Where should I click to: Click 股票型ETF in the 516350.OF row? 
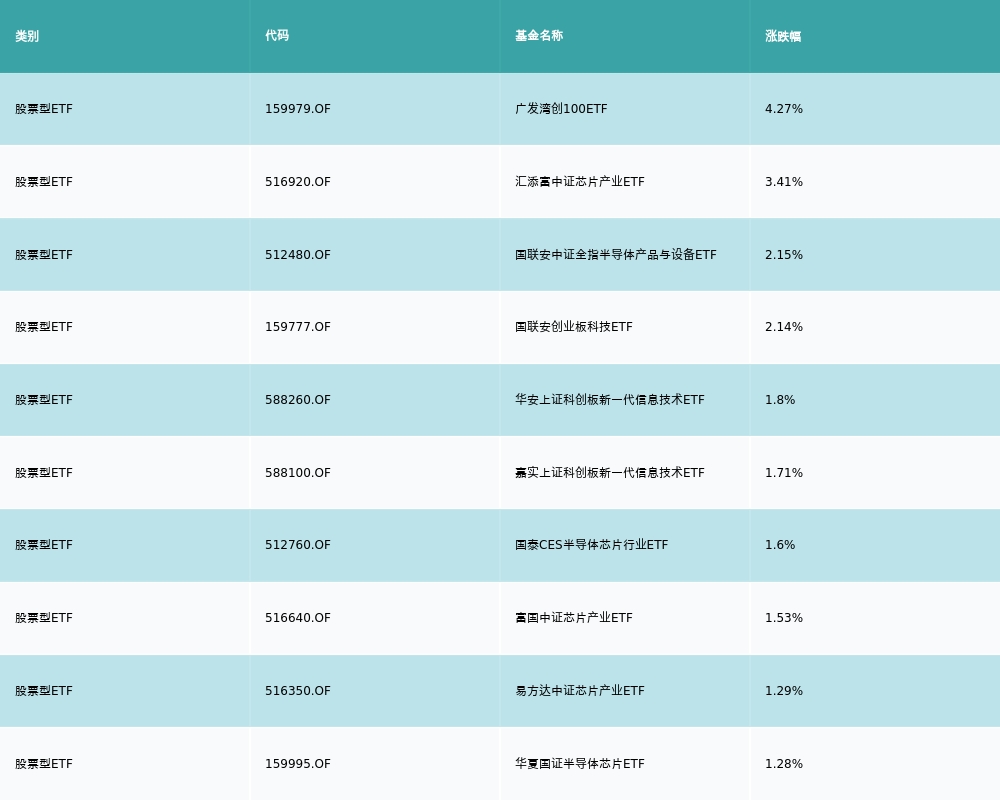(44, 691)
